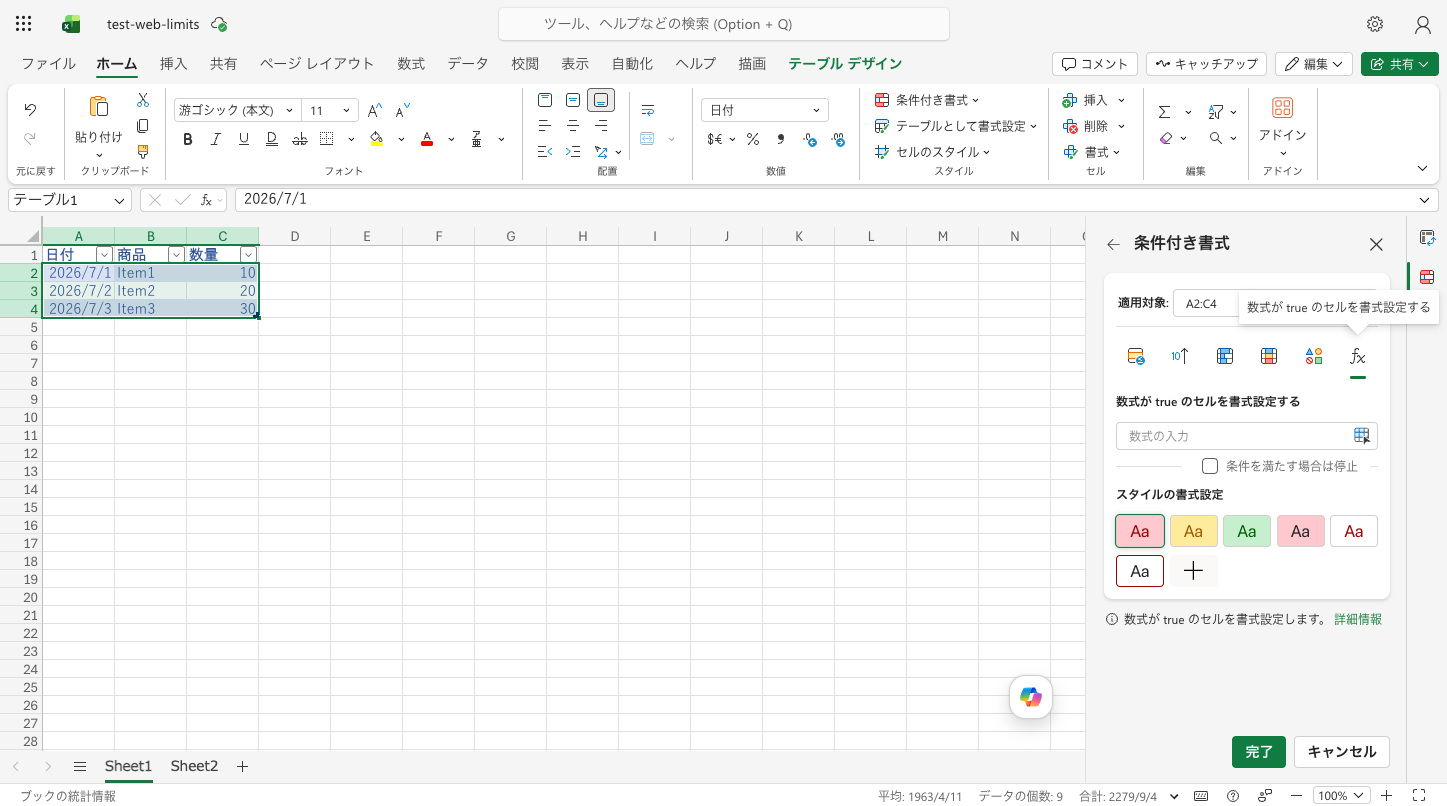Align text to the right

pos(601,126)
